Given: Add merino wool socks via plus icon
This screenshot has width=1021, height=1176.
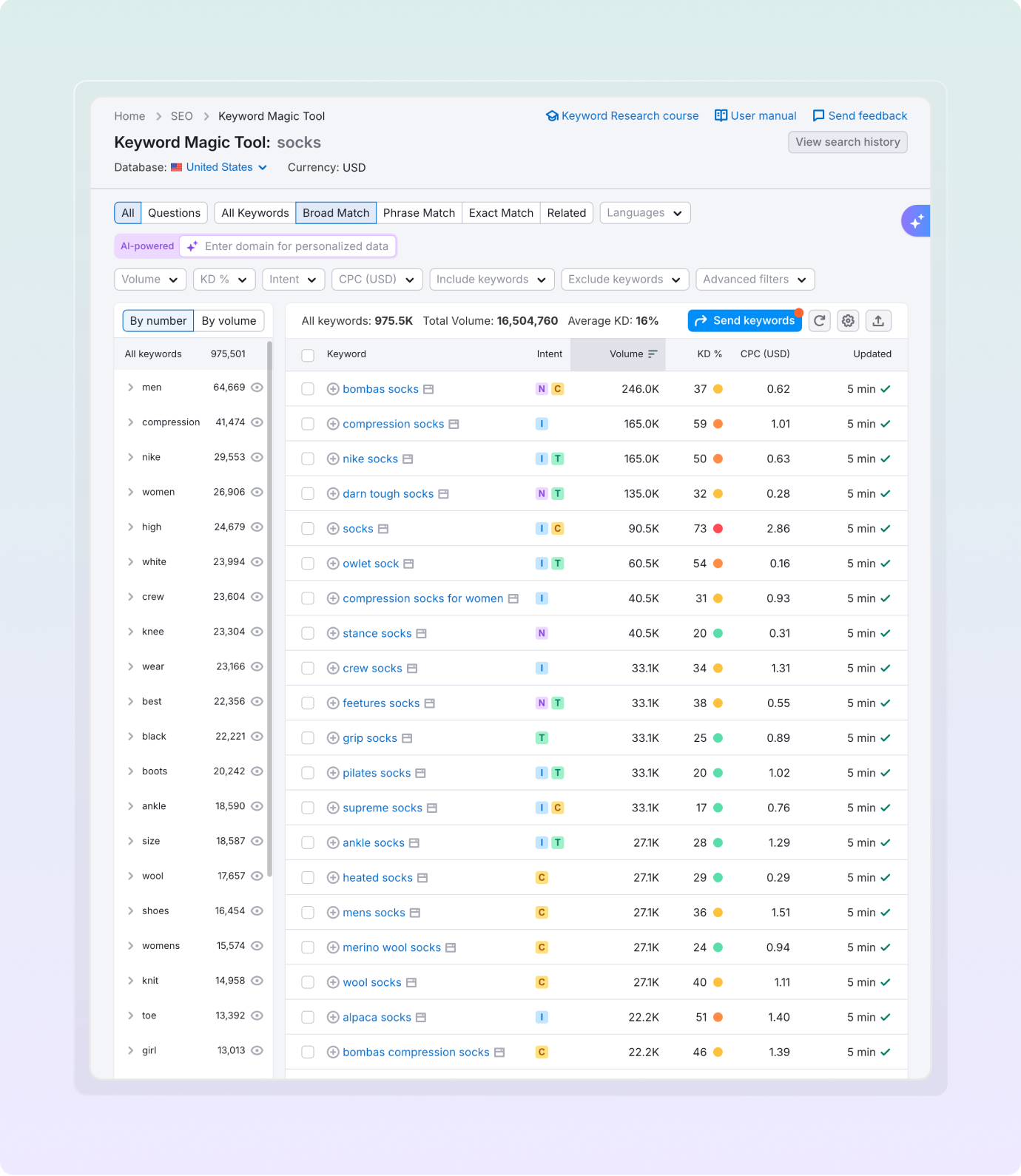Looking at the screenshot, I should point(333,947).
